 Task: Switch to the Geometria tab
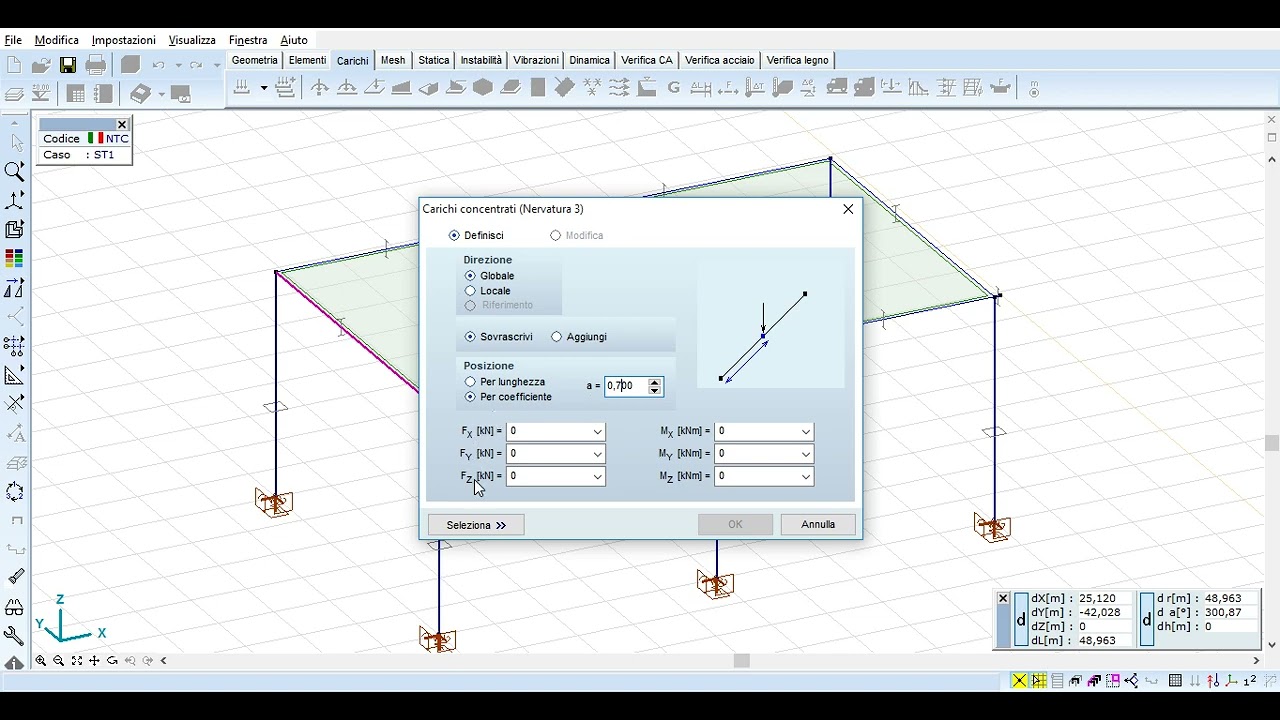coord(254,60)
